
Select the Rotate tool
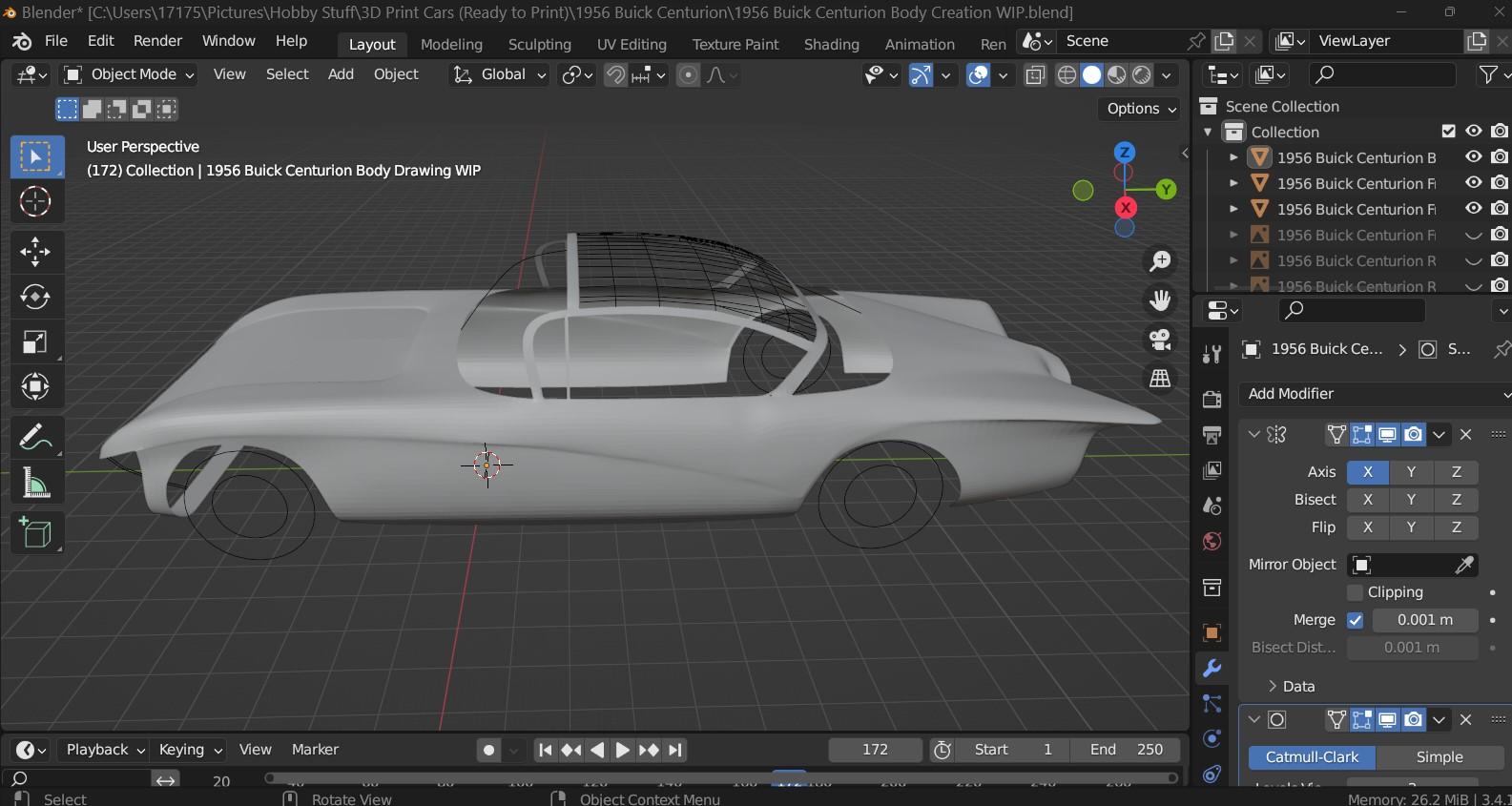(x=35, y=297)
